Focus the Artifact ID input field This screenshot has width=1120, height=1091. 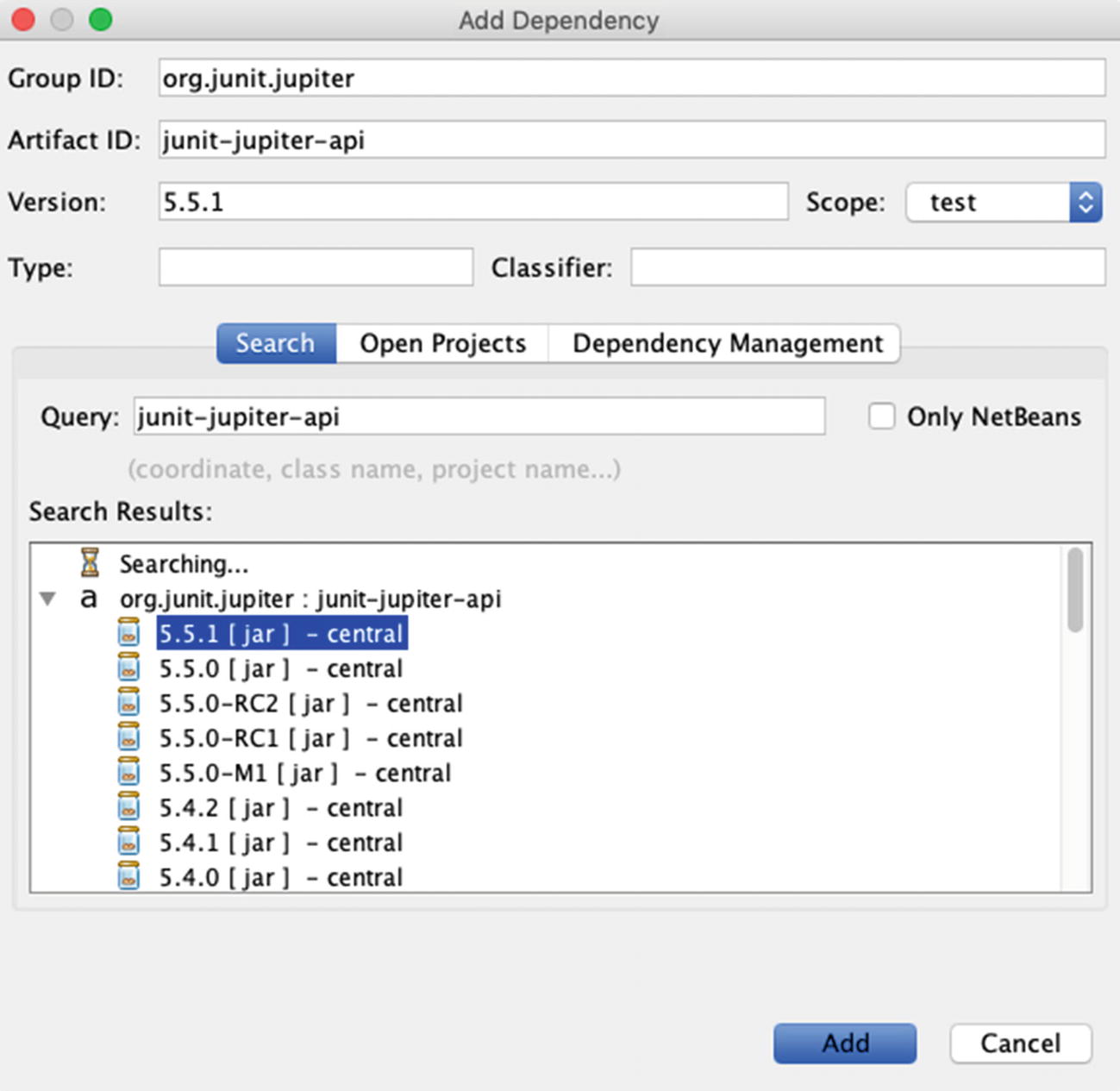[x=632, y=140]
